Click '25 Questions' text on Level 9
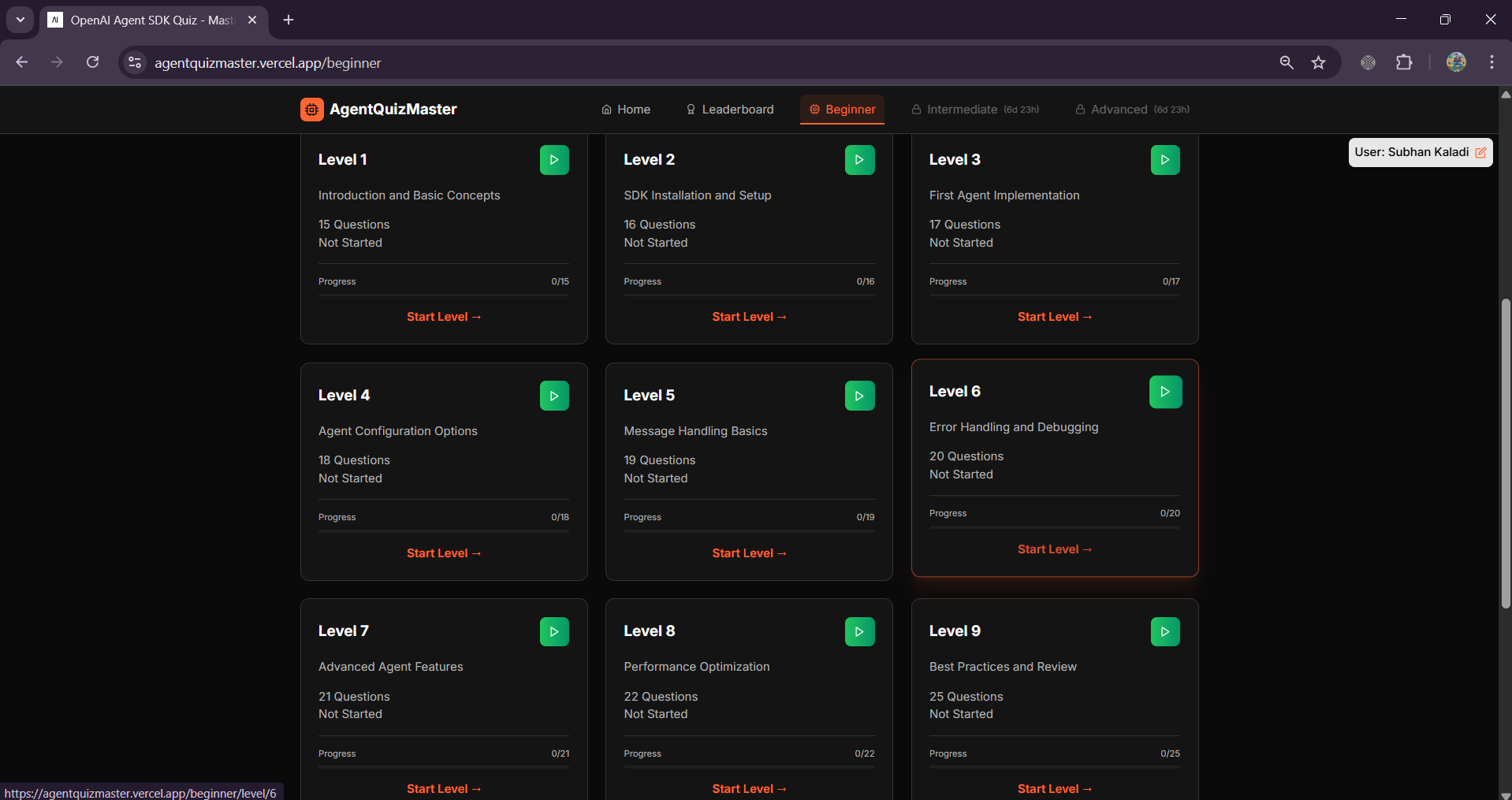Screen dimensions: 1512x800 coord(966,697)
